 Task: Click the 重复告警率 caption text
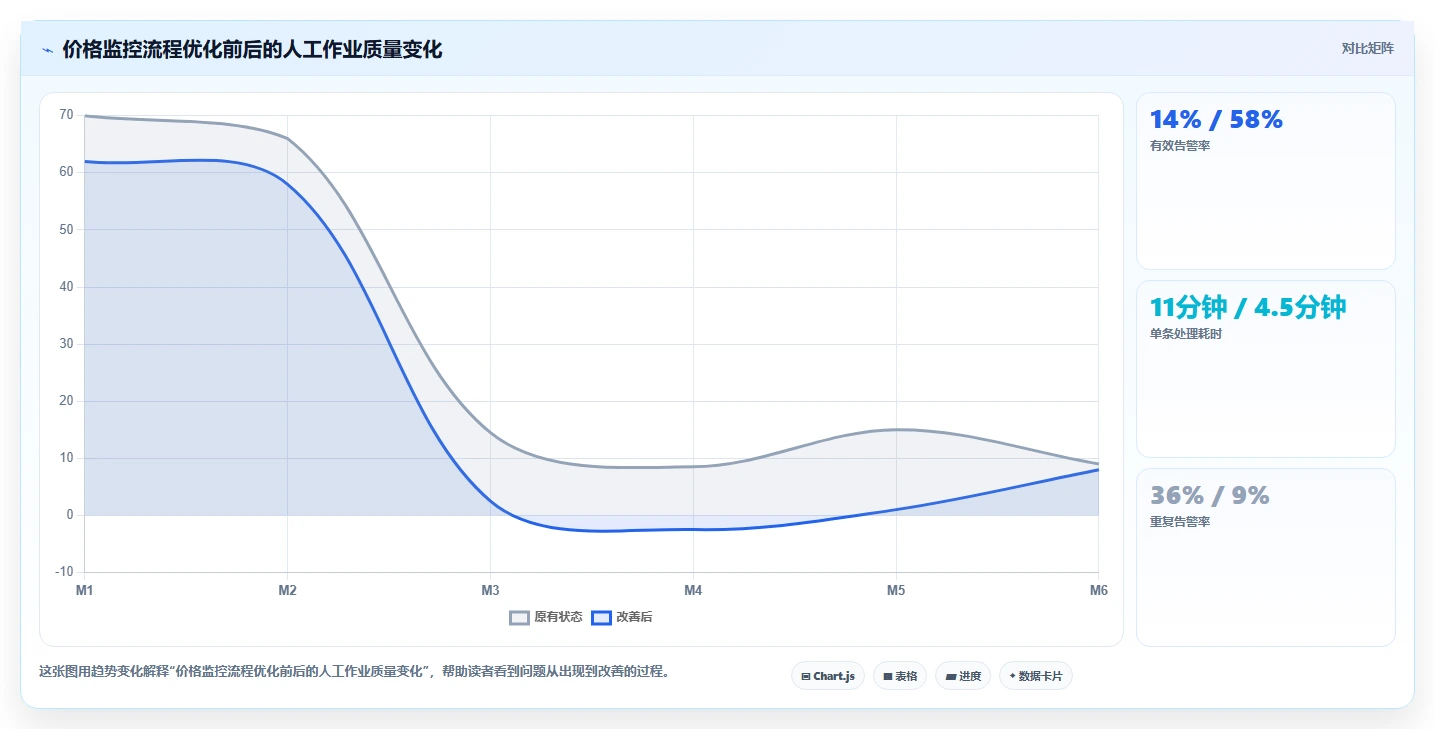tap(1180, 522)
